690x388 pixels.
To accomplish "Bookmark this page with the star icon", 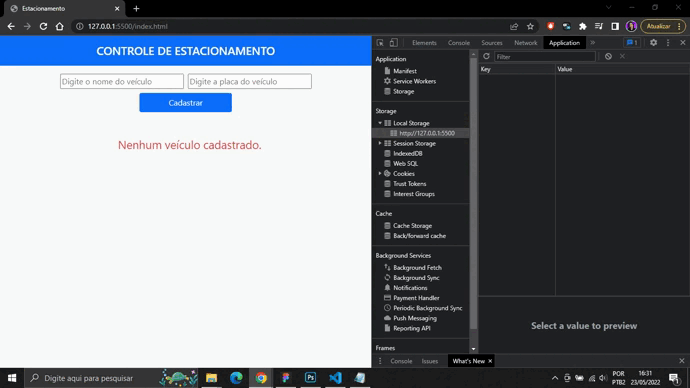I will pos(530,26).
